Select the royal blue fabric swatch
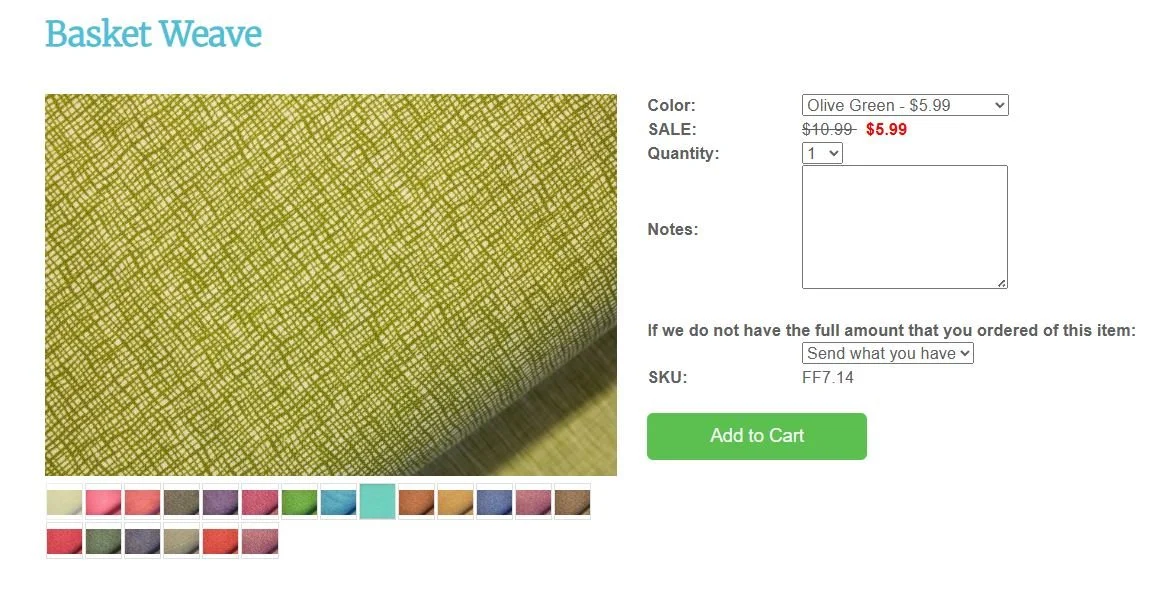This screenshot has height=597, width=1162. point(494,501)
